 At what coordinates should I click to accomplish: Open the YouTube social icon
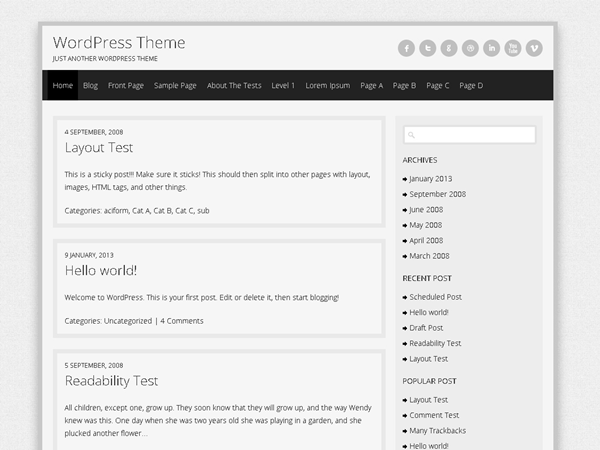click(x=513, y=48)
